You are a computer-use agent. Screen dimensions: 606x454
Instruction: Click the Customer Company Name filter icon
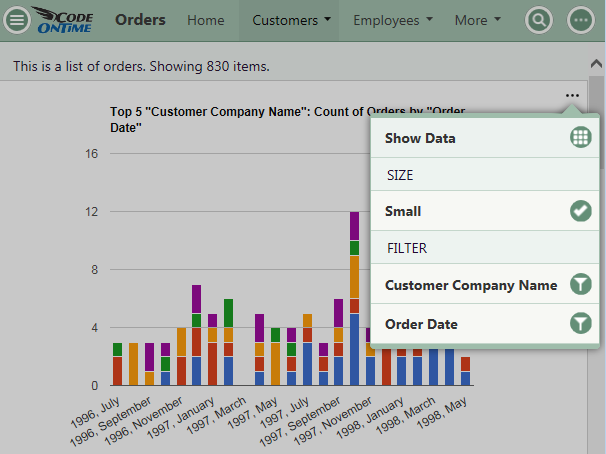click(x=580, y=285)
